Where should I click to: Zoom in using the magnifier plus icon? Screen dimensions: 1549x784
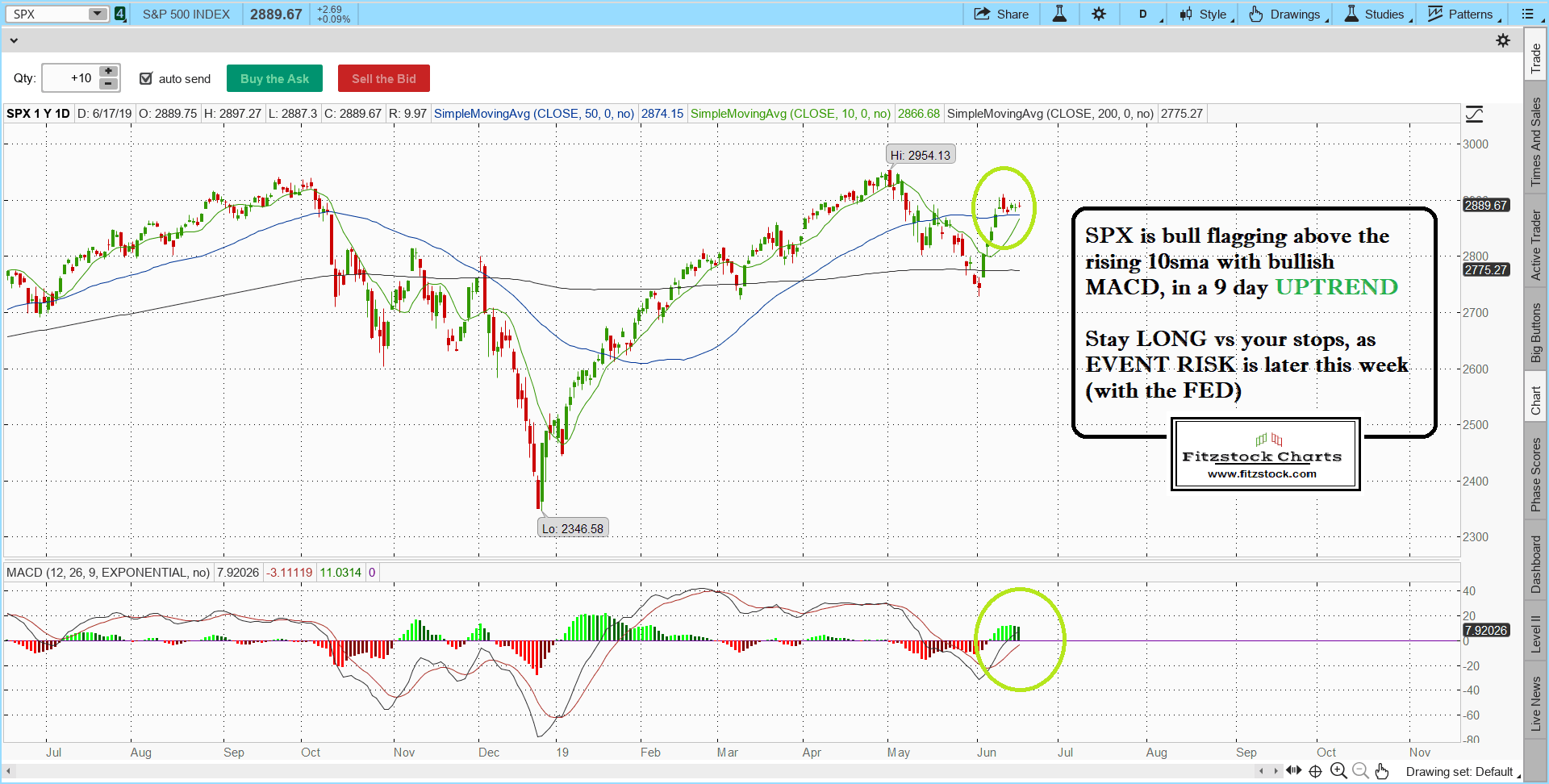tap(1338, 771)
